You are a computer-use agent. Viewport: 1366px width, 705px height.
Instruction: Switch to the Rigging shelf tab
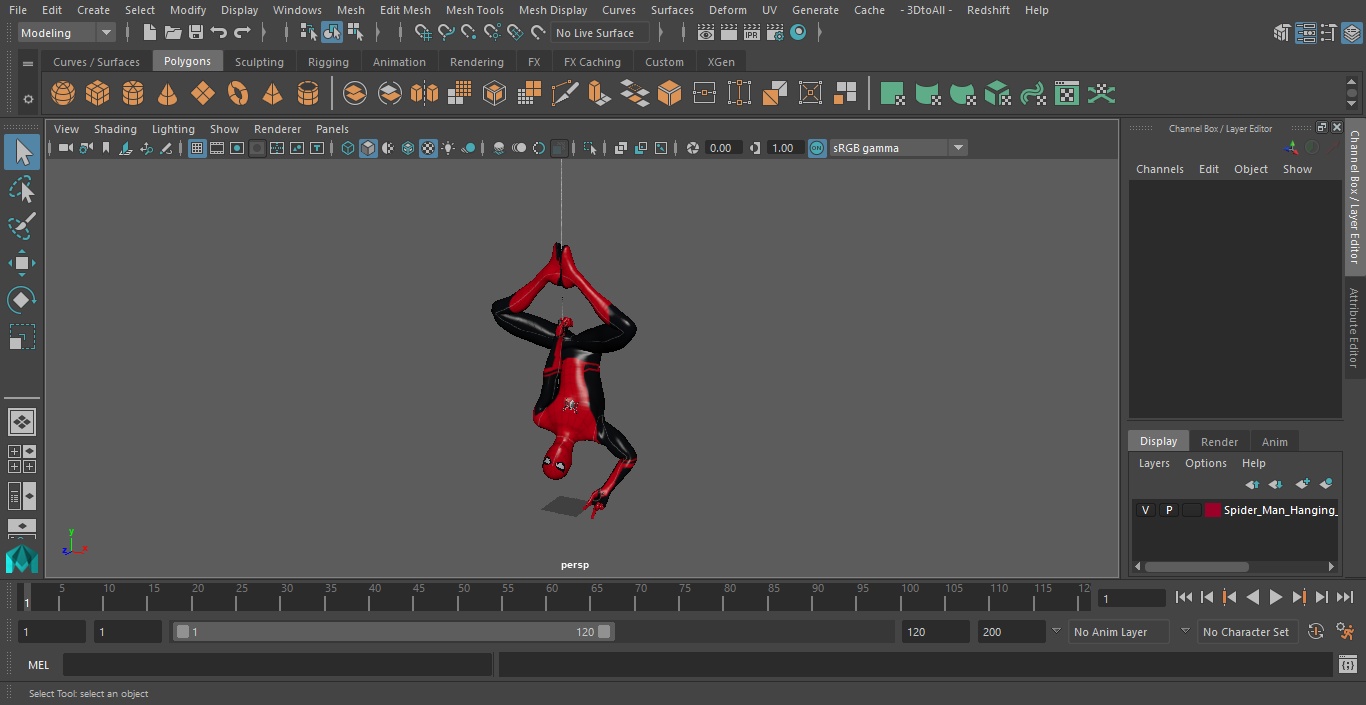coord(328,62)
